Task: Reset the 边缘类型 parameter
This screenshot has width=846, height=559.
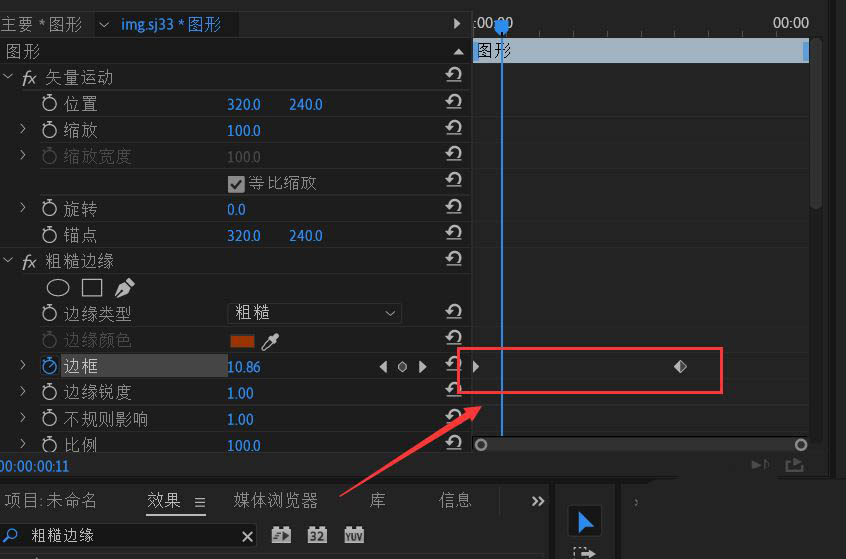Action: pos(454,311)
